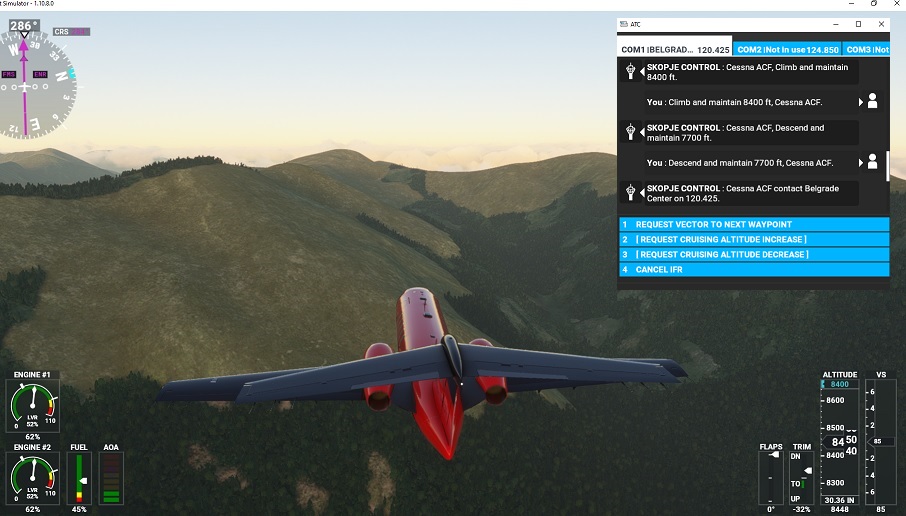906x516 pixels.
Task: Click the Engine #1 gauge
Action: [32, 407]
